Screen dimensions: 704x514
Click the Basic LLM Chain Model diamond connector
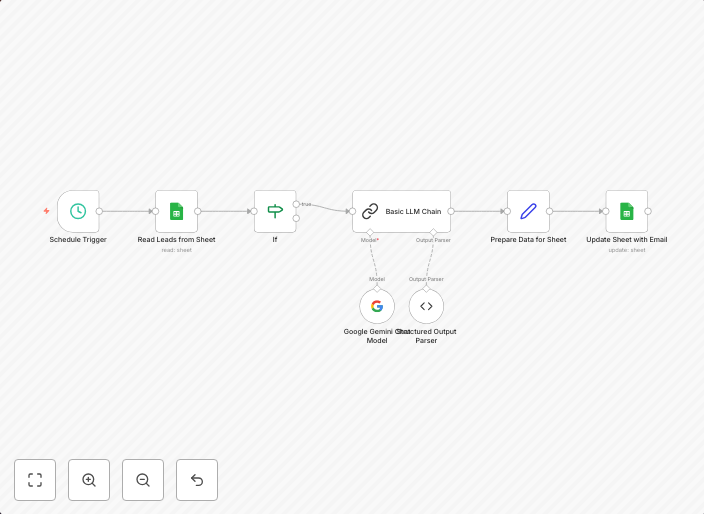point(370,232)
